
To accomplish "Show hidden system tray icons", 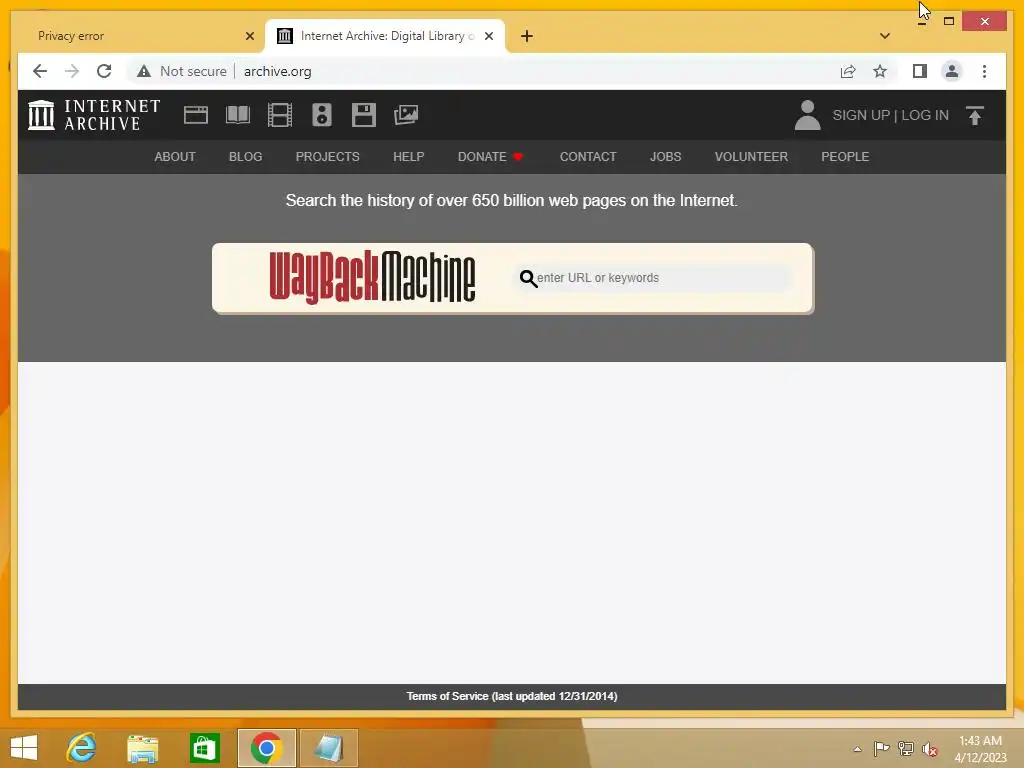I will point(857,749).
